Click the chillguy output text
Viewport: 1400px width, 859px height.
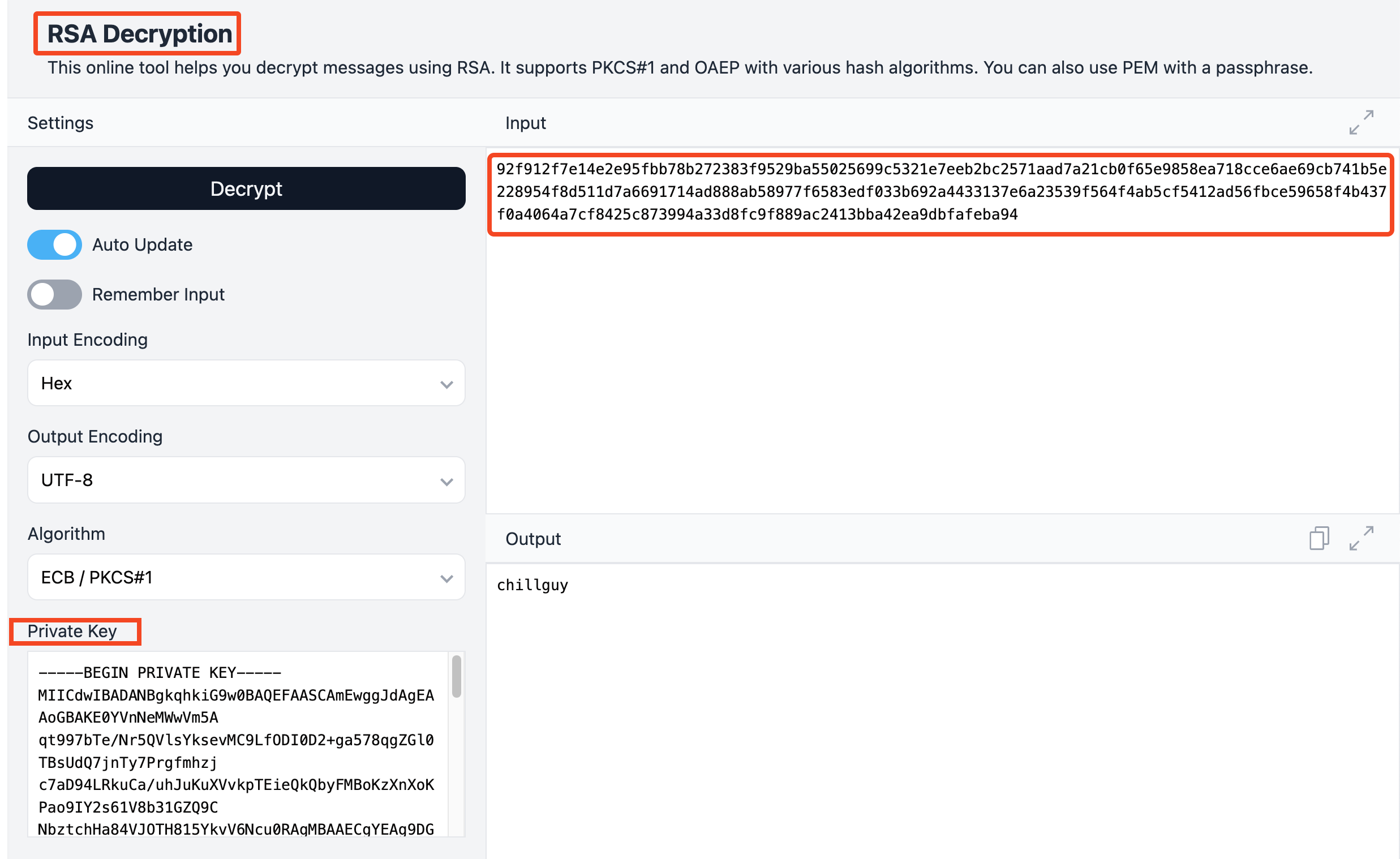[x=532, y=586]
